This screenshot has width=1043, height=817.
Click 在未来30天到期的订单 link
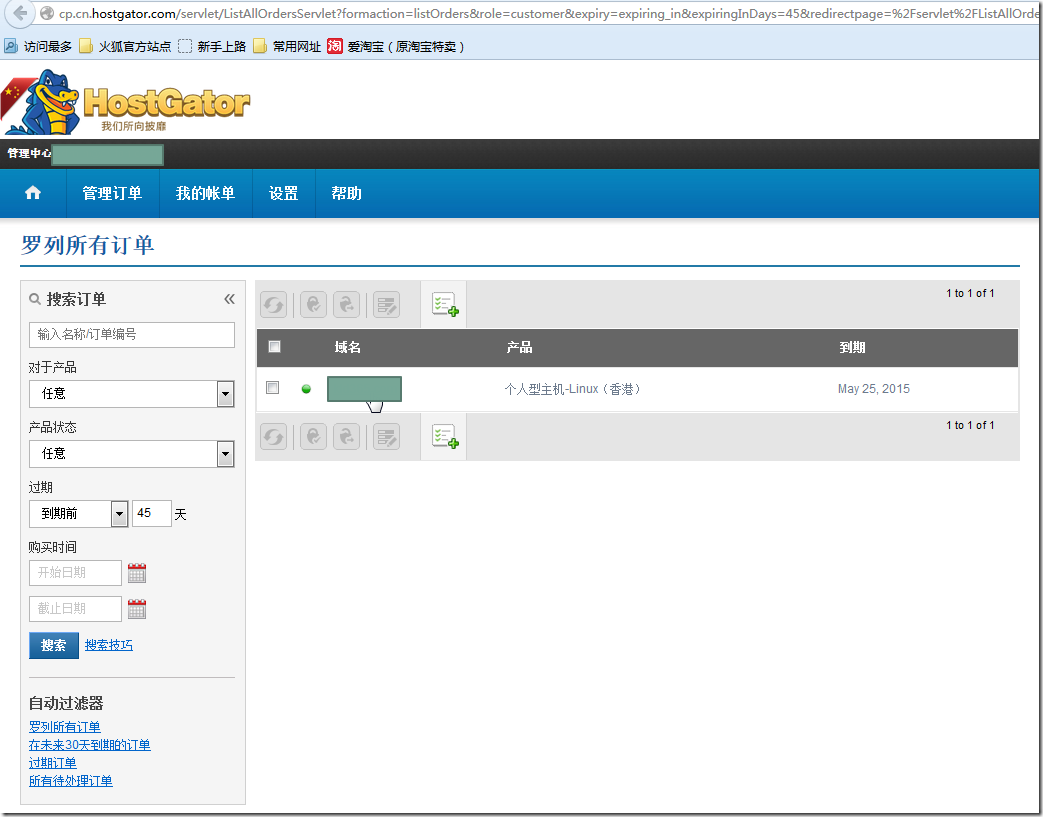pyautogui.click(x=89, y=744)
